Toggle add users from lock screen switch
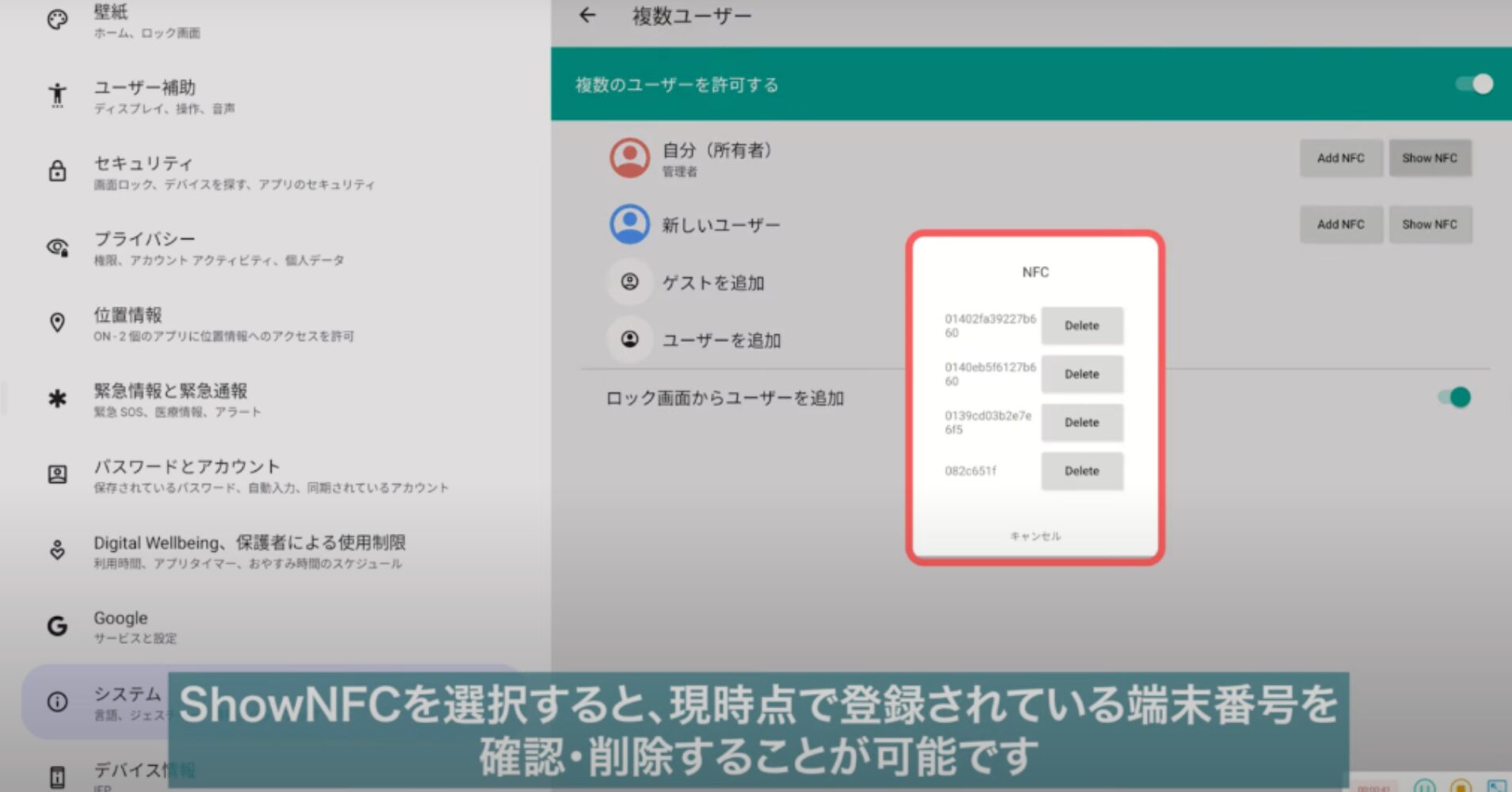Image resolution: width=1512 pixels, height=792 pixels. tap(1454, 398)
